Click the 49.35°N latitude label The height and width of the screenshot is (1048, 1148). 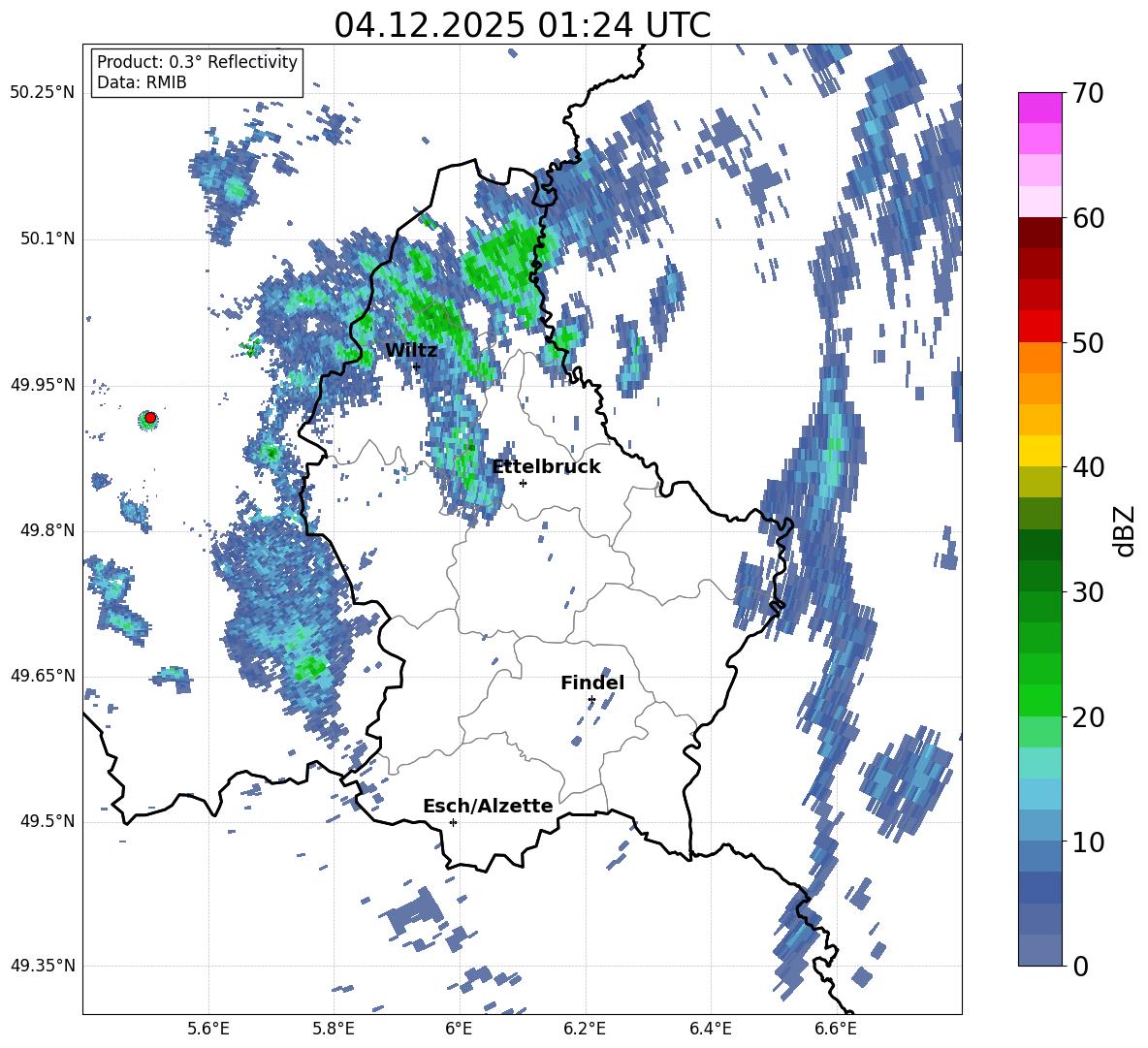[x=43, y=966]
